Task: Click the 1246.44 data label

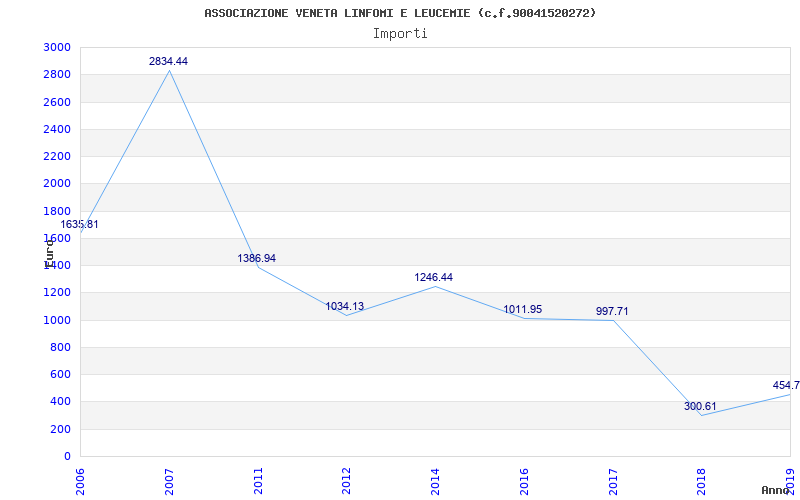Action: [x=433, y=278]
